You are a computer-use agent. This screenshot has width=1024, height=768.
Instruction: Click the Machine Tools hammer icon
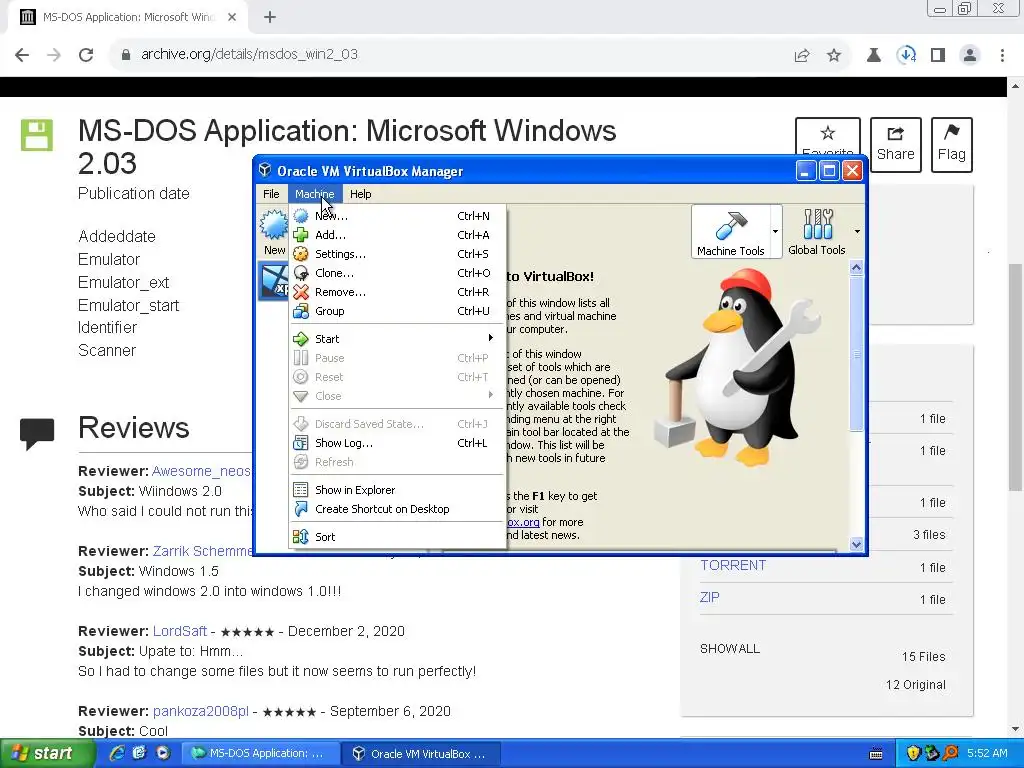point(731,225)
